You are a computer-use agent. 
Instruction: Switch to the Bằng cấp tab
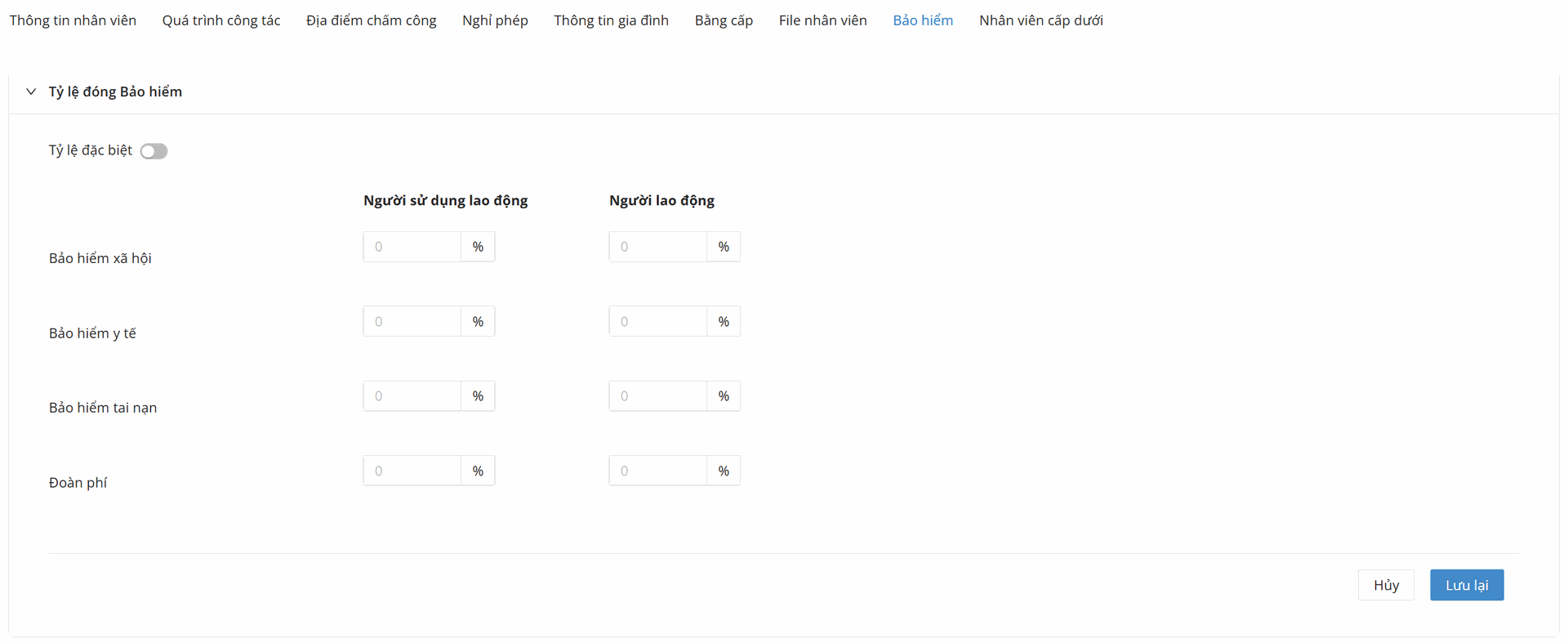[724, 20]
